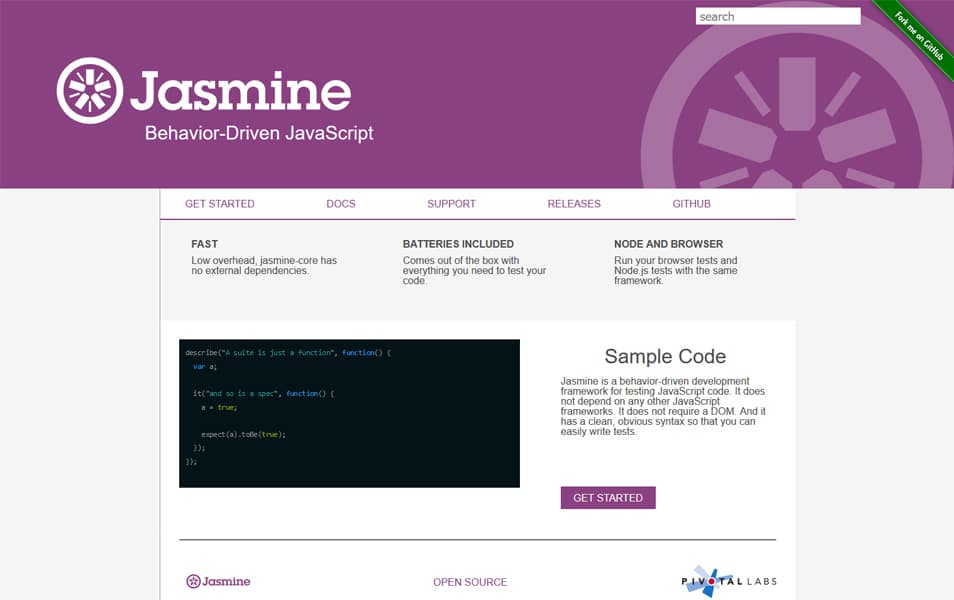The image size is (954, 600).
Task: Click text 'Low overhead, jasmine-core has'
Action: point(264,260)
